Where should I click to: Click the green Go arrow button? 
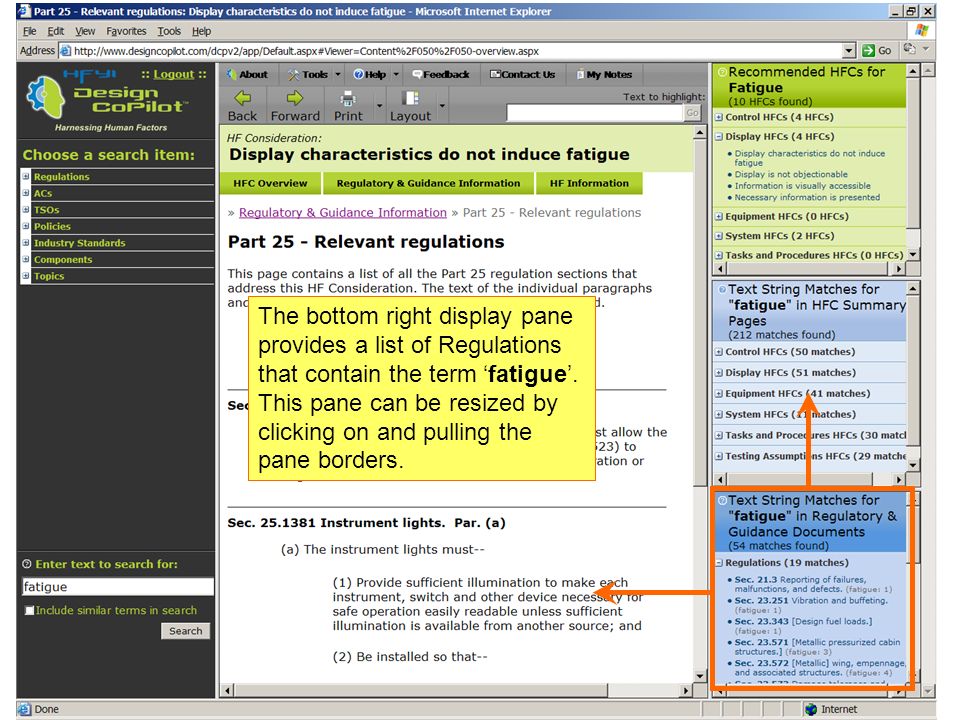[x=868, y=50]
